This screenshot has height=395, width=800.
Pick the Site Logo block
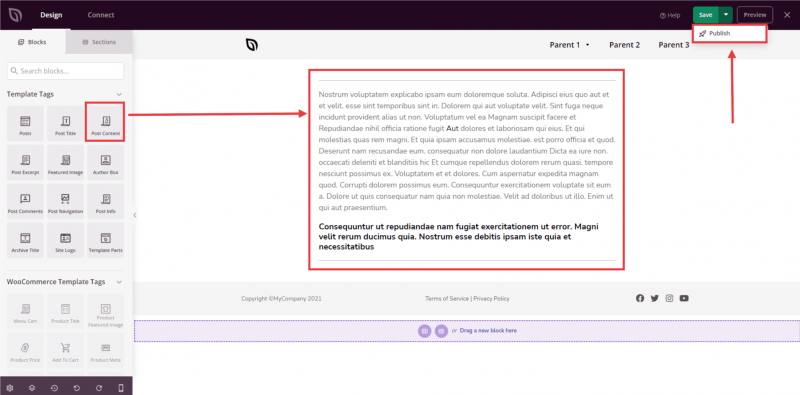point(65,241)
